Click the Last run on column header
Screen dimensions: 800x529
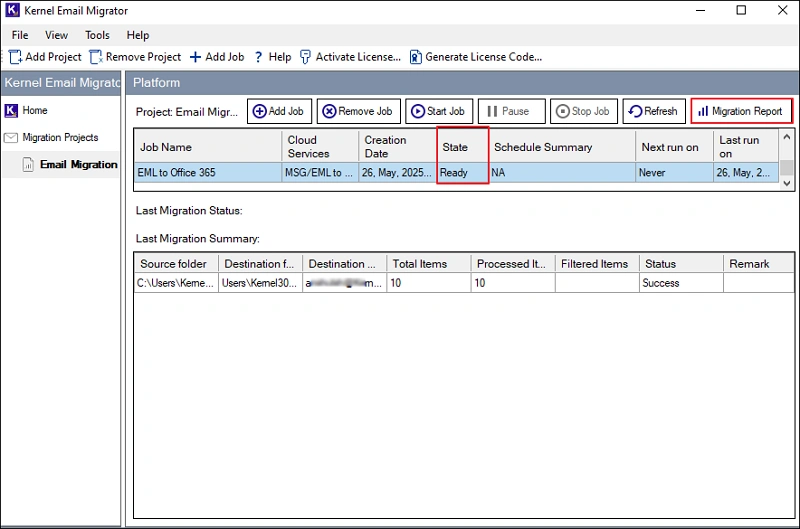point(746,147)
